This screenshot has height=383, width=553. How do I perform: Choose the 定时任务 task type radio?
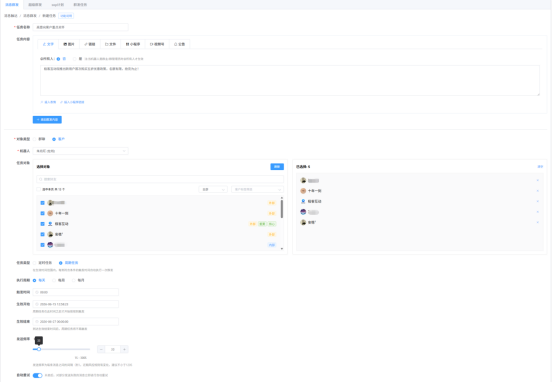click(35, 263)
